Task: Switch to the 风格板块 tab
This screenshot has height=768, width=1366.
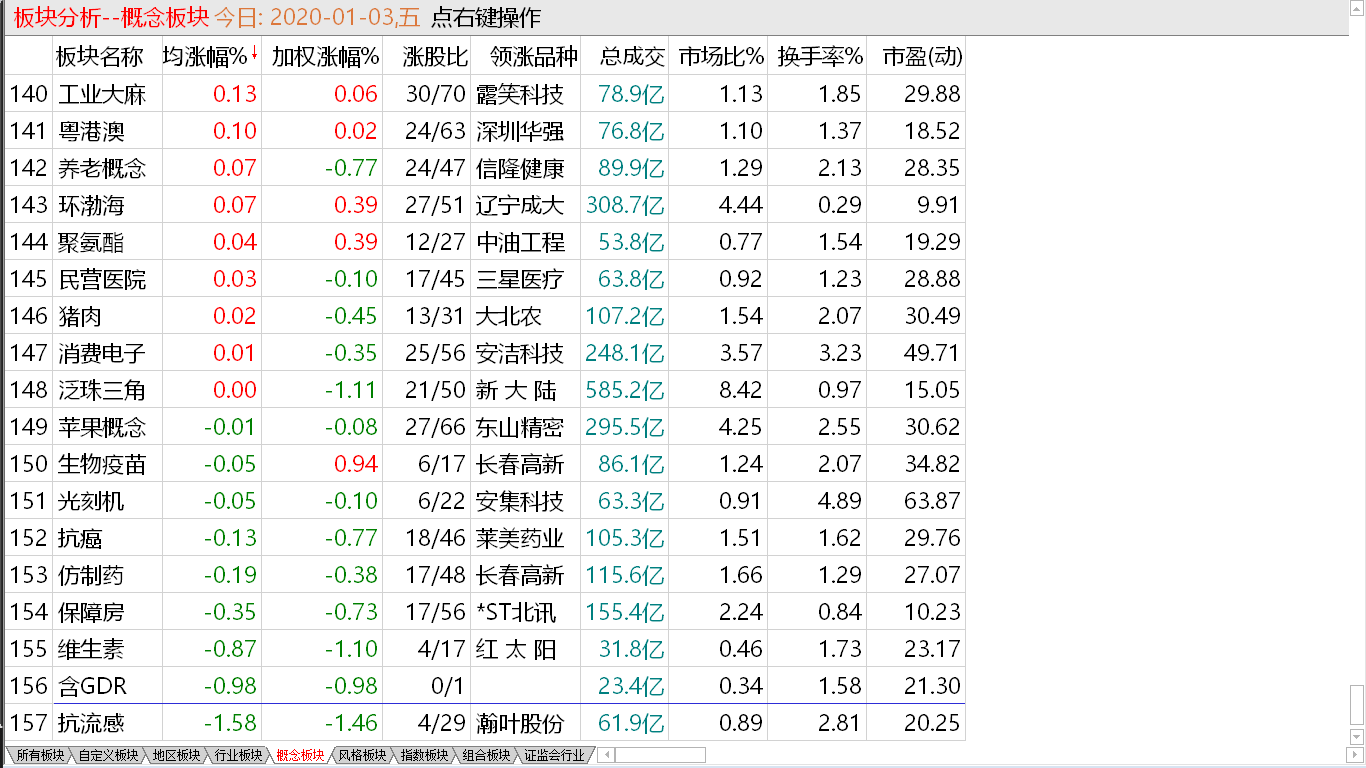Action: point(362,756)
